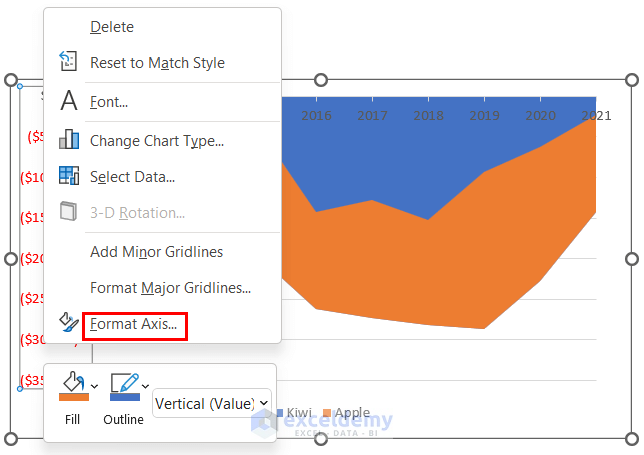This screenshot has height=455, width=644.
Task: Open Format Major Gridlines option
Action: (170, 288)
